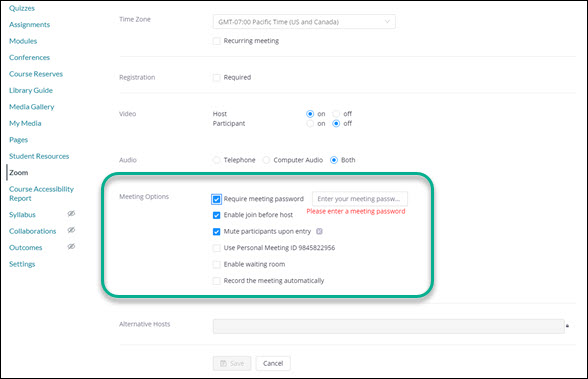Click hidden-eye icon beside Outcomes
588x379 pixels.
71,247
